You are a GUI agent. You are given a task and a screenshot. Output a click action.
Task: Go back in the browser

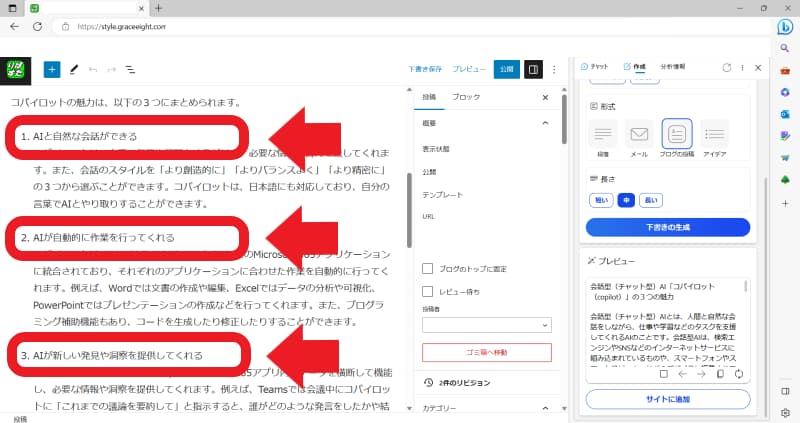[14, 27]
